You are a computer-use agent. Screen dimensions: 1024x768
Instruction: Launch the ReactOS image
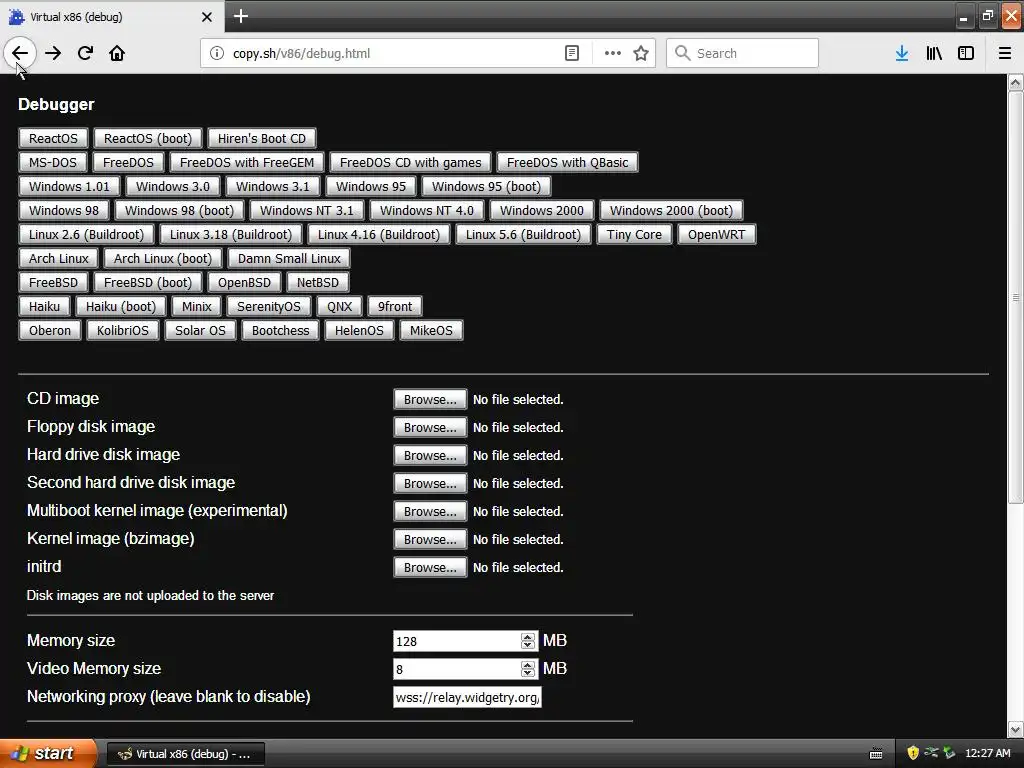click(x=53, y=138)
